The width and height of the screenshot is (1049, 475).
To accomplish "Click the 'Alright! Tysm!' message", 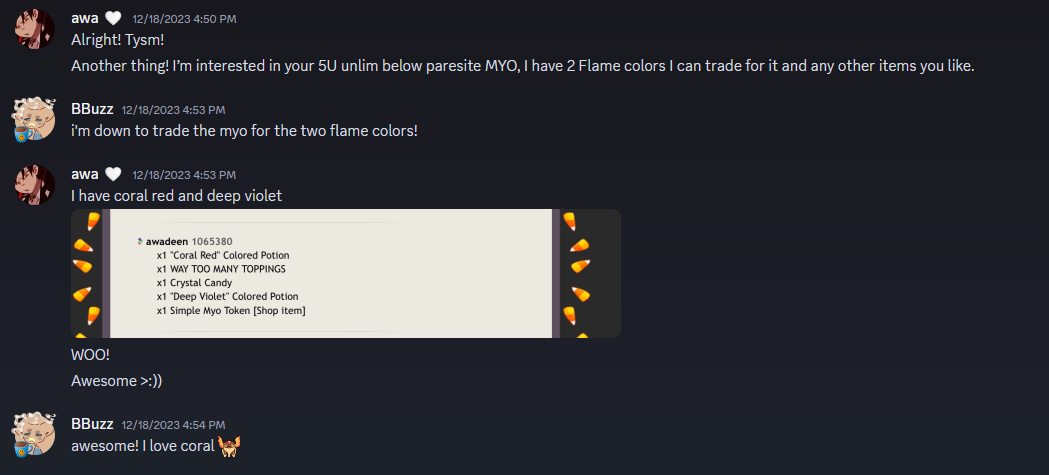I will (x=118, y=40).
